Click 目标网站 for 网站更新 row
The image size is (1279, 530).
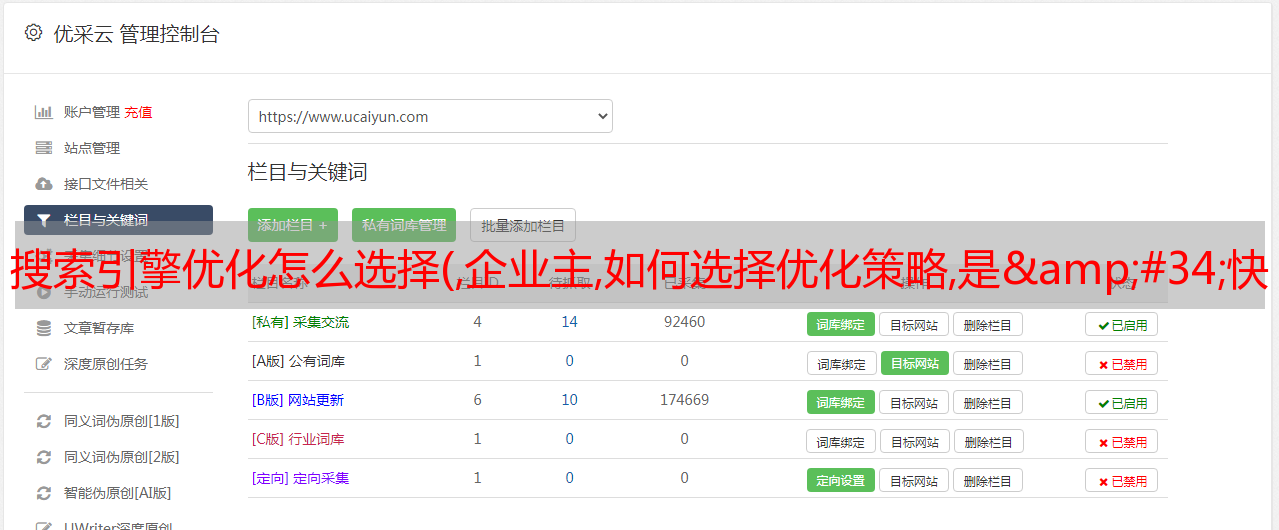point(914,402)
